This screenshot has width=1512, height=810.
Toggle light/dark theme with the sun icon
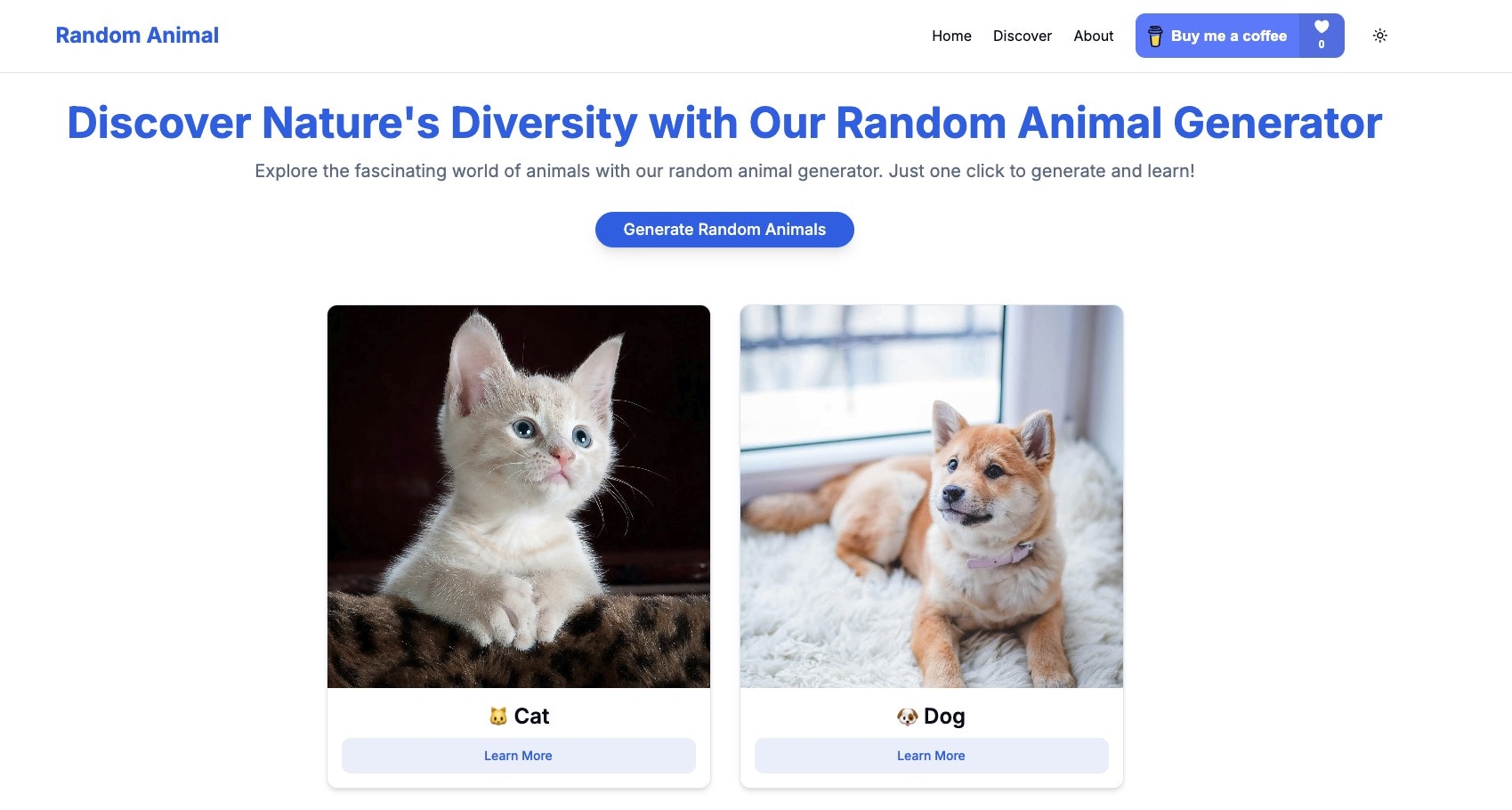(1380, 36)
